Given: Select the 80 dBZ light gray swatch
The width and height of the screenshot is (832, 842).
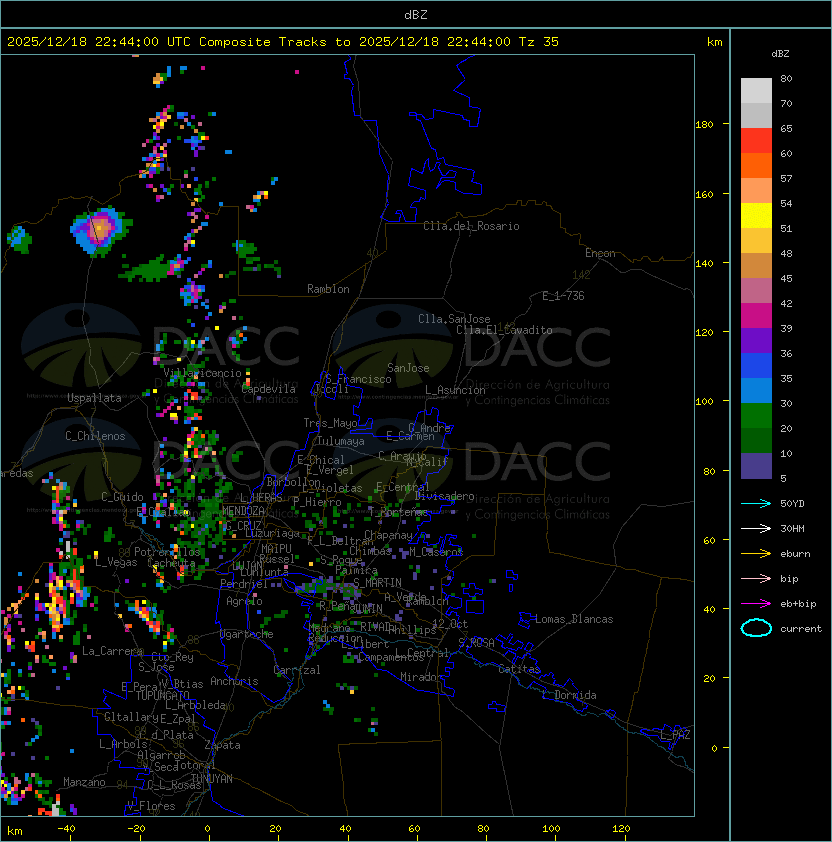Looking at the screenshot, I should (756, 90).
